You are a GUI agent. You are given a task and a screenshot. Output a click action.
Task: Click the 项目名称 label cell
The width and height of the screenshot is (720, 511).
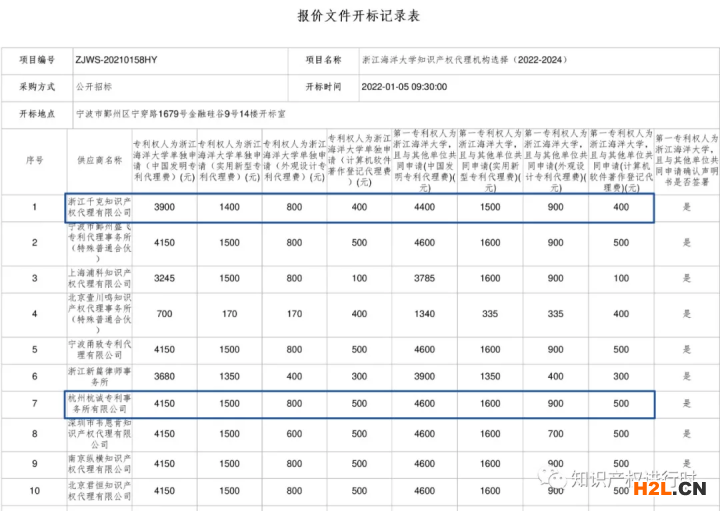click(x=324, y=60)
